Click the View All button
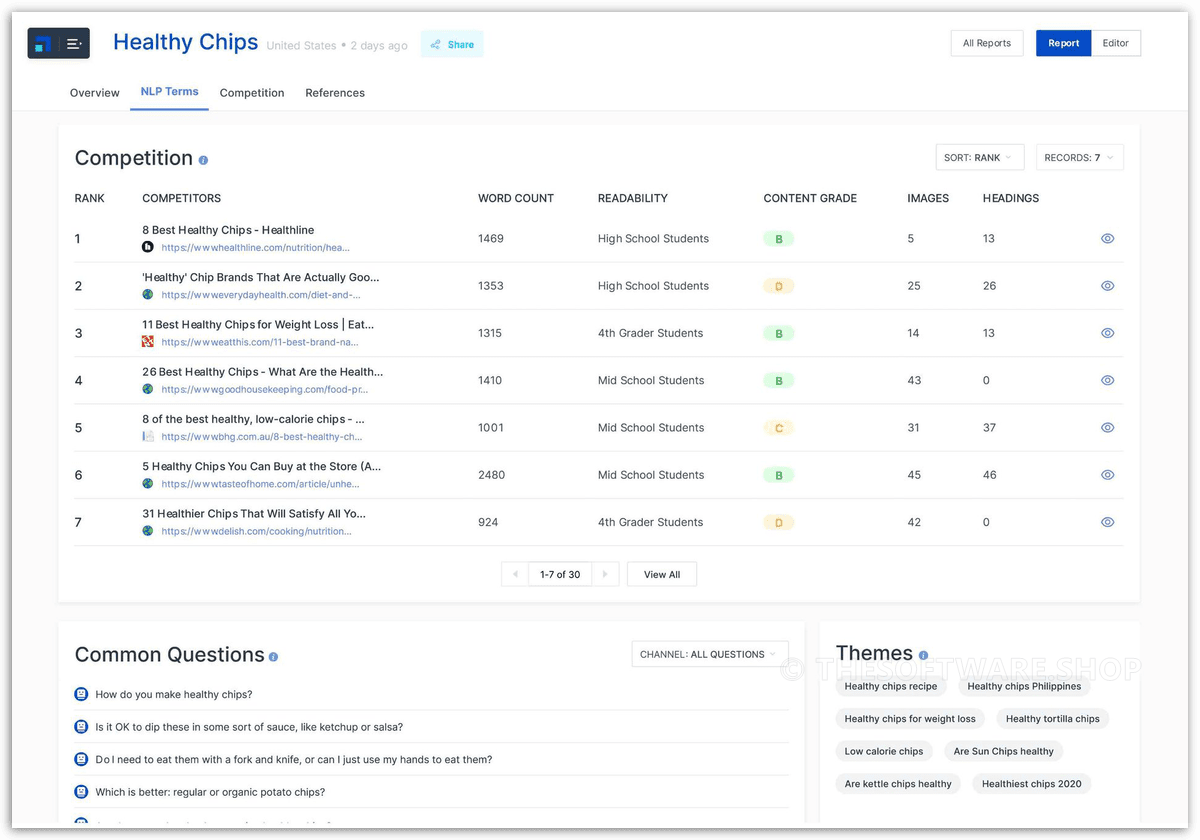The width and height of the screenshot is (1200, 840). (x=662, y=574)
